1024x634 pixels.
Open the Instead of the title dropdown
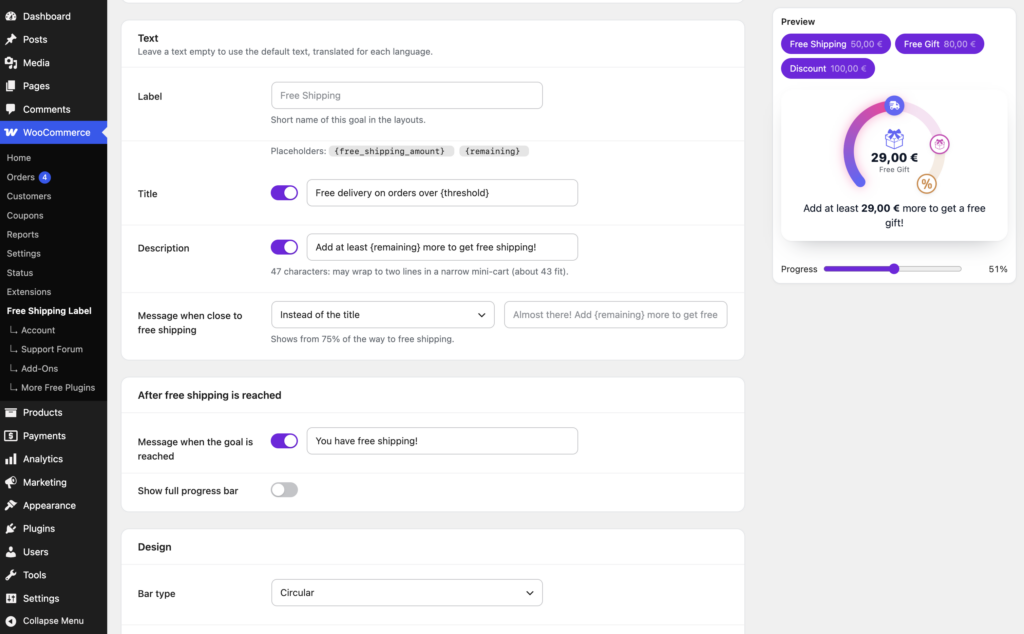383,315
